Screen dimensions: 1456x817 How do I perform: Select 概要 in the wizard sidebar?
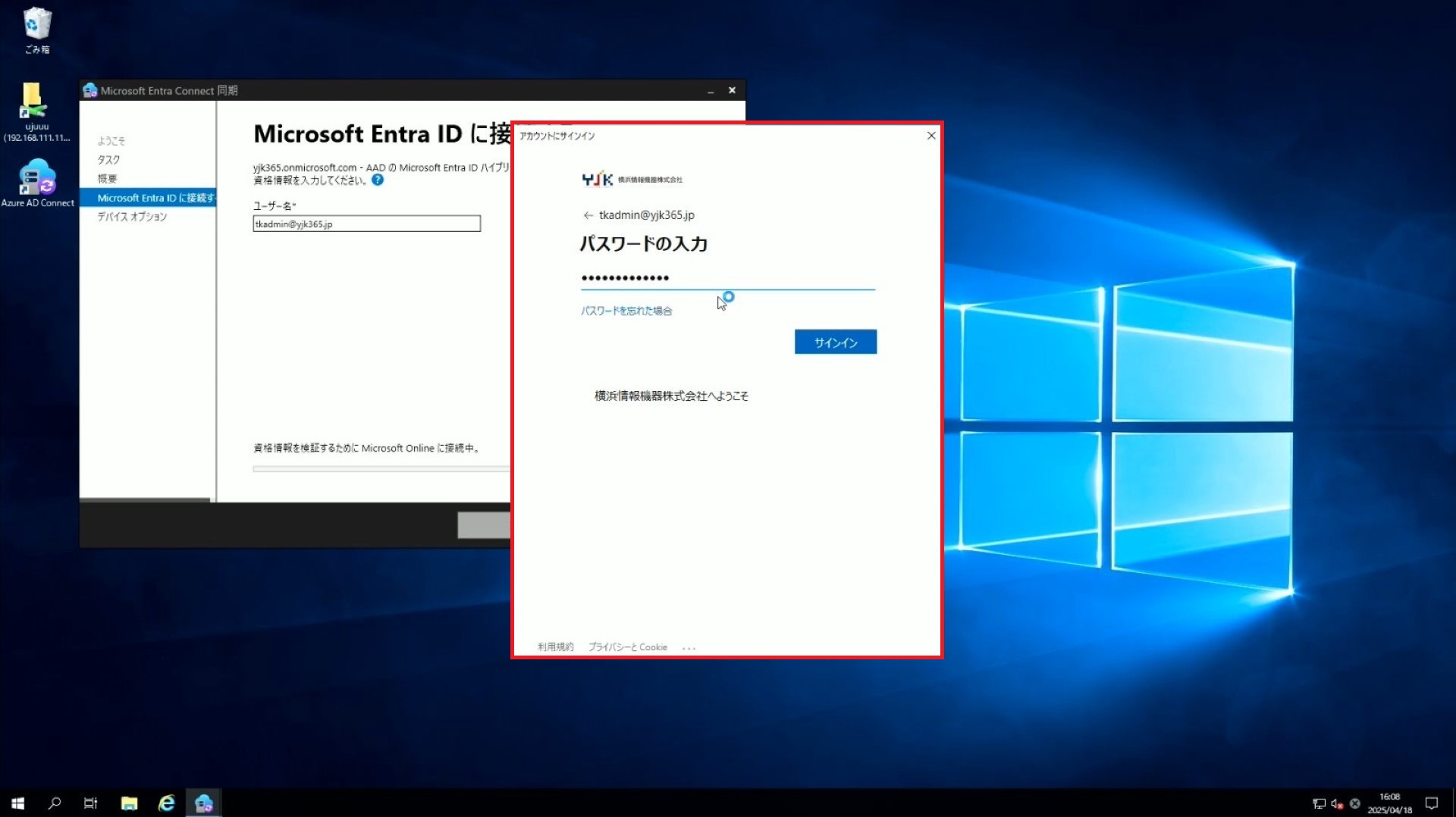[x=107, y=179]
